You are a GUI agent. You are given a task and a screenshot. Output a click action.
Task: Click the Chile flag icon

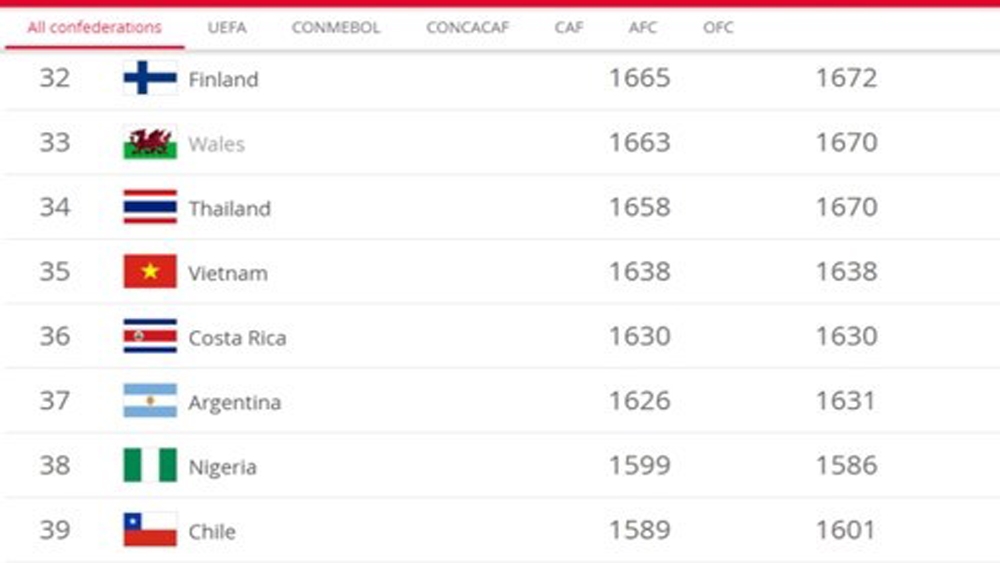coord(150,529)
